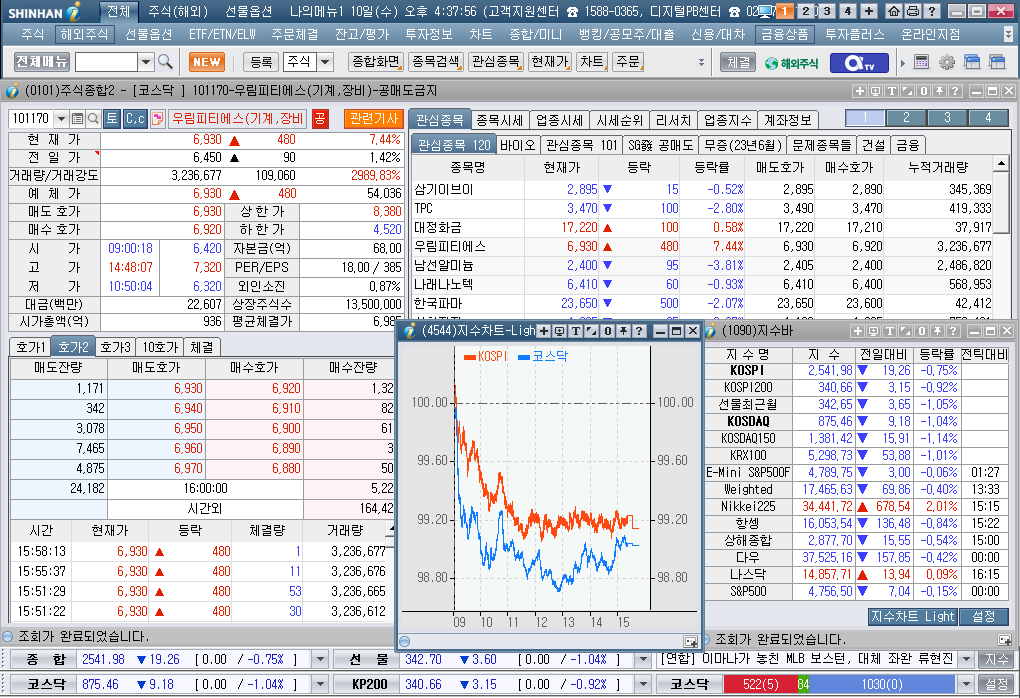Click the green 84 unchanged bar segment

click(x=803, y=684)
